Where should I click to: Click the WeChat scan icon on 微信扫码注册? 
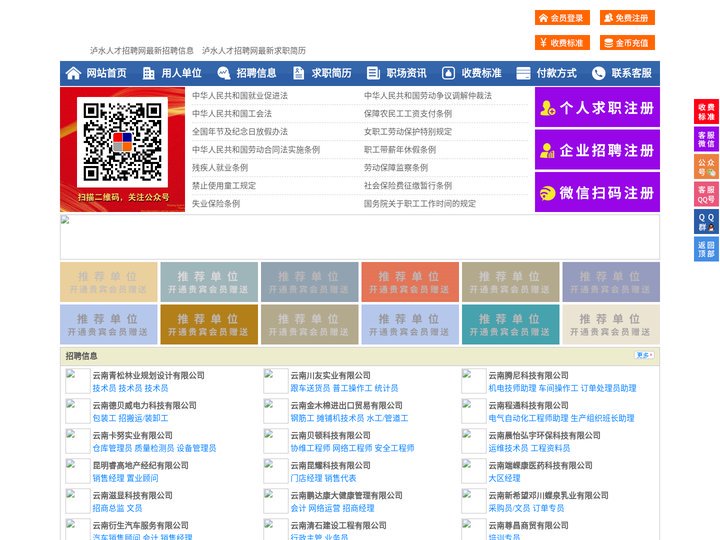547,193
